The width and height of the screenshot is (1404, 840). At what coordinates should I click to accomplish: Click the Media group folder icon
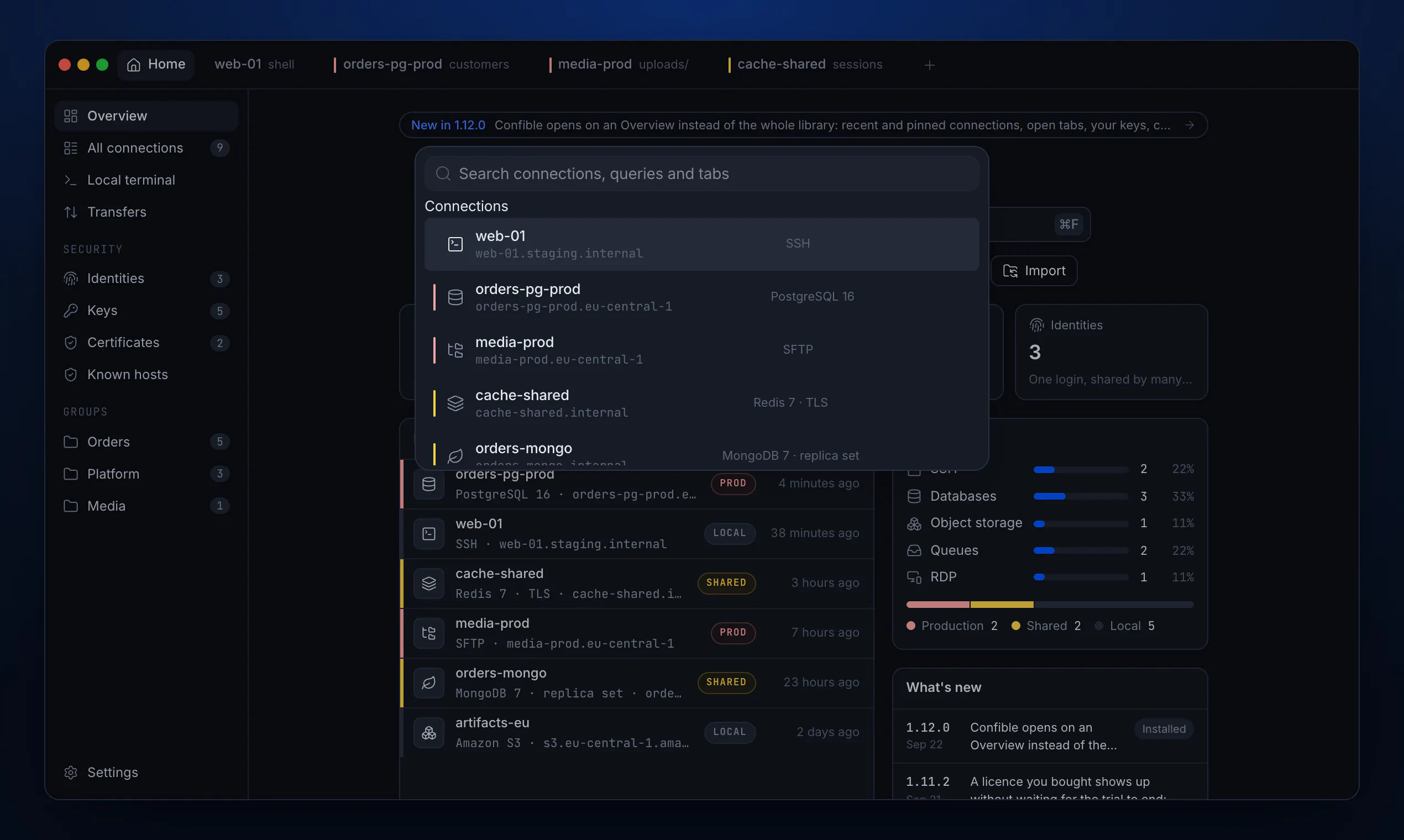click(x=71, y=506)
